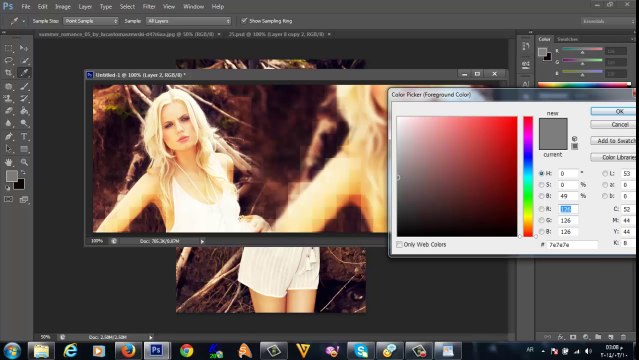Select the Quick Selection tool

(24, 60)
